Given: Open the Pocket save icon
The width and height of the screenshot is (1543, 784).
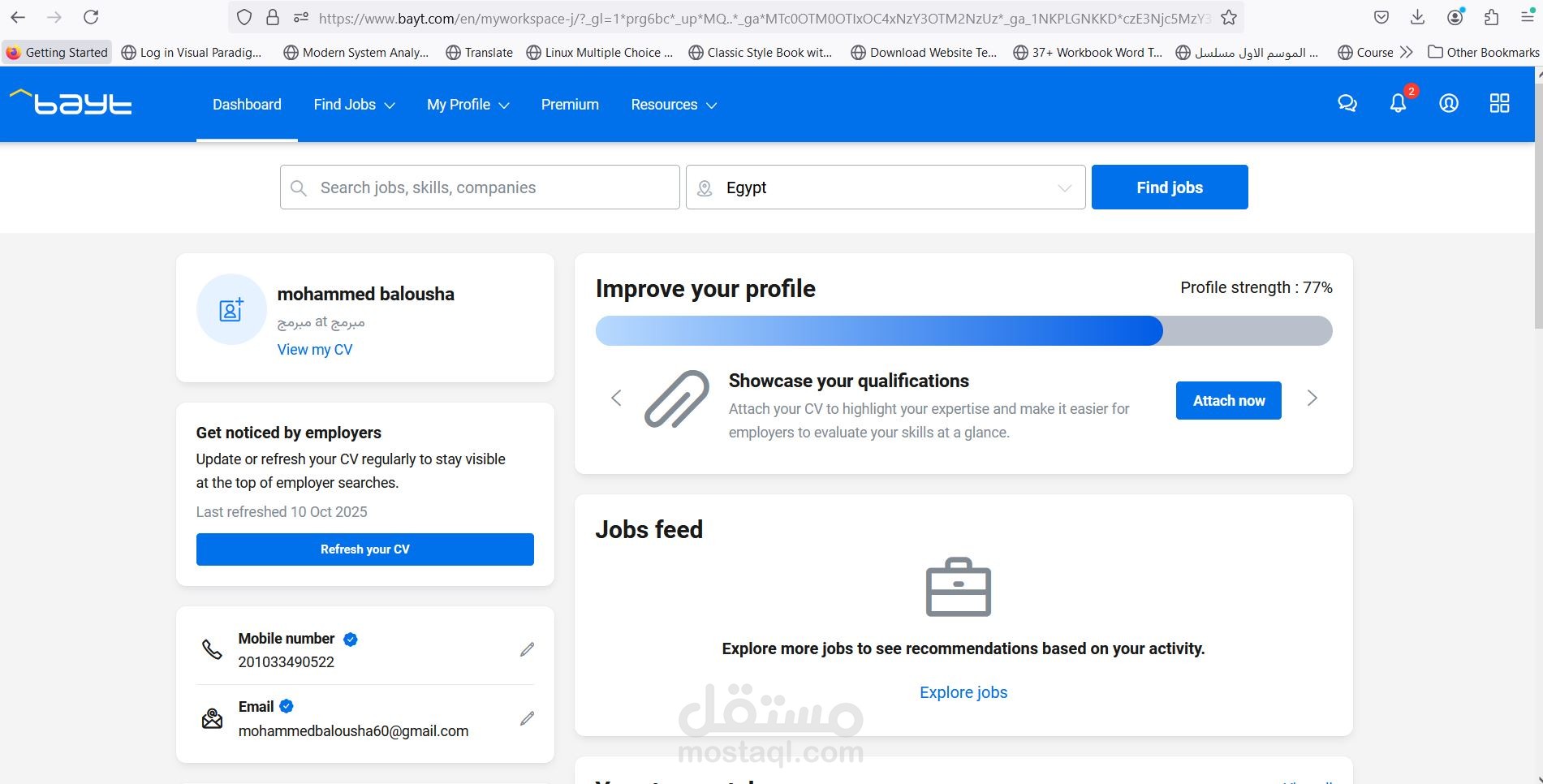Looking at the screenshot, I should 1381,17.
